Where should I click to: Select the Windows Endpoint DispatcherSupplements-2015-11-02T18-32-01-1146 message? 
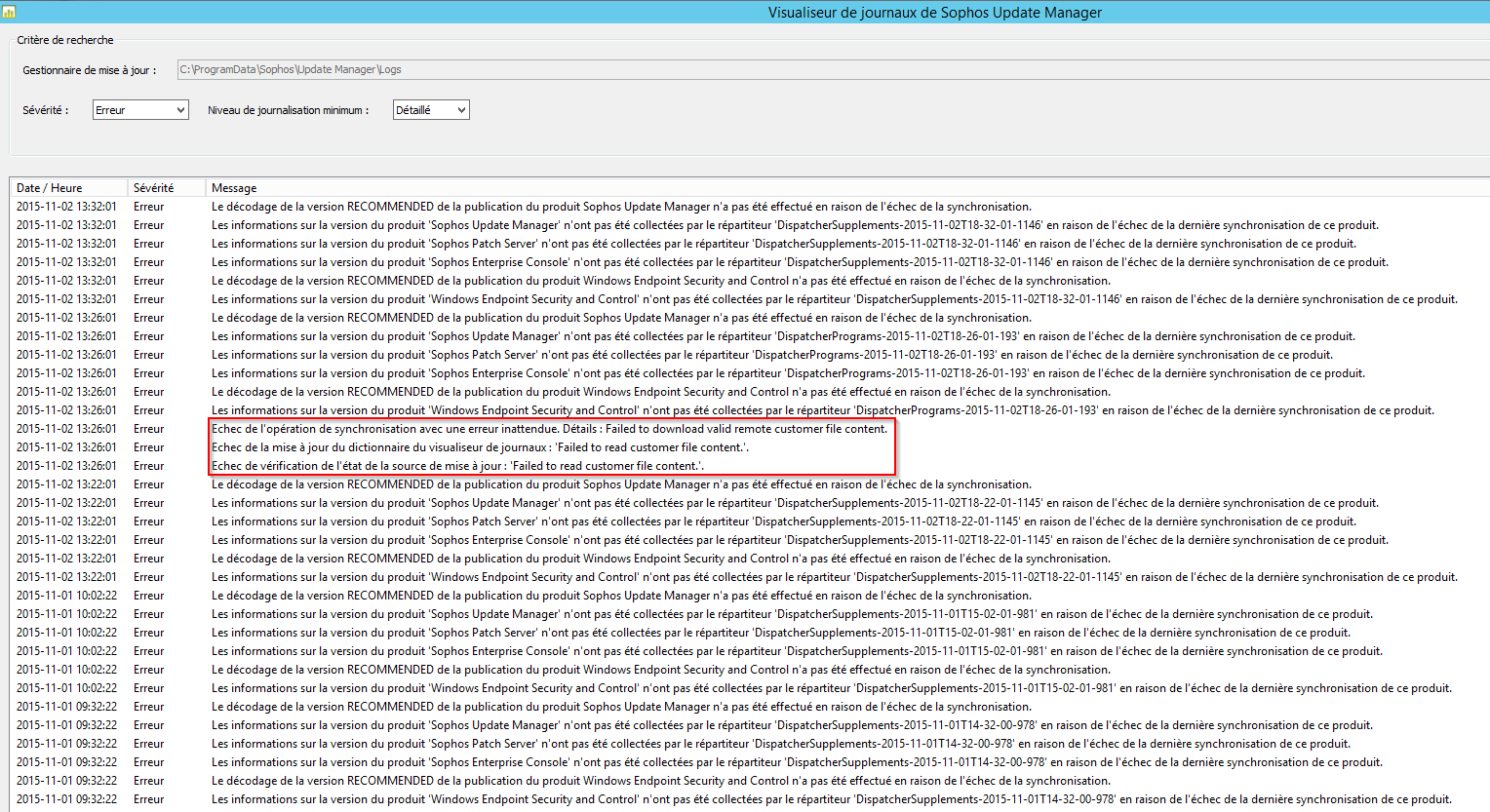[x=834, y=299]
